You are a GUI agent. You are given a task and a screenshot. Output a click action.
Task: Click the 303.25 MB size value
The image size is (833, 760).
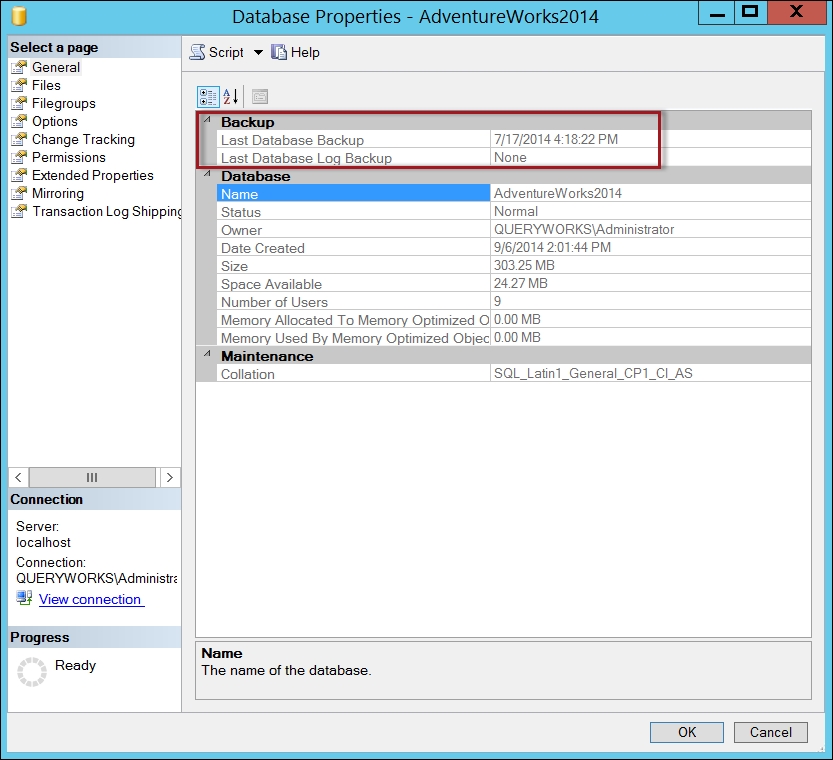[524, 266]
